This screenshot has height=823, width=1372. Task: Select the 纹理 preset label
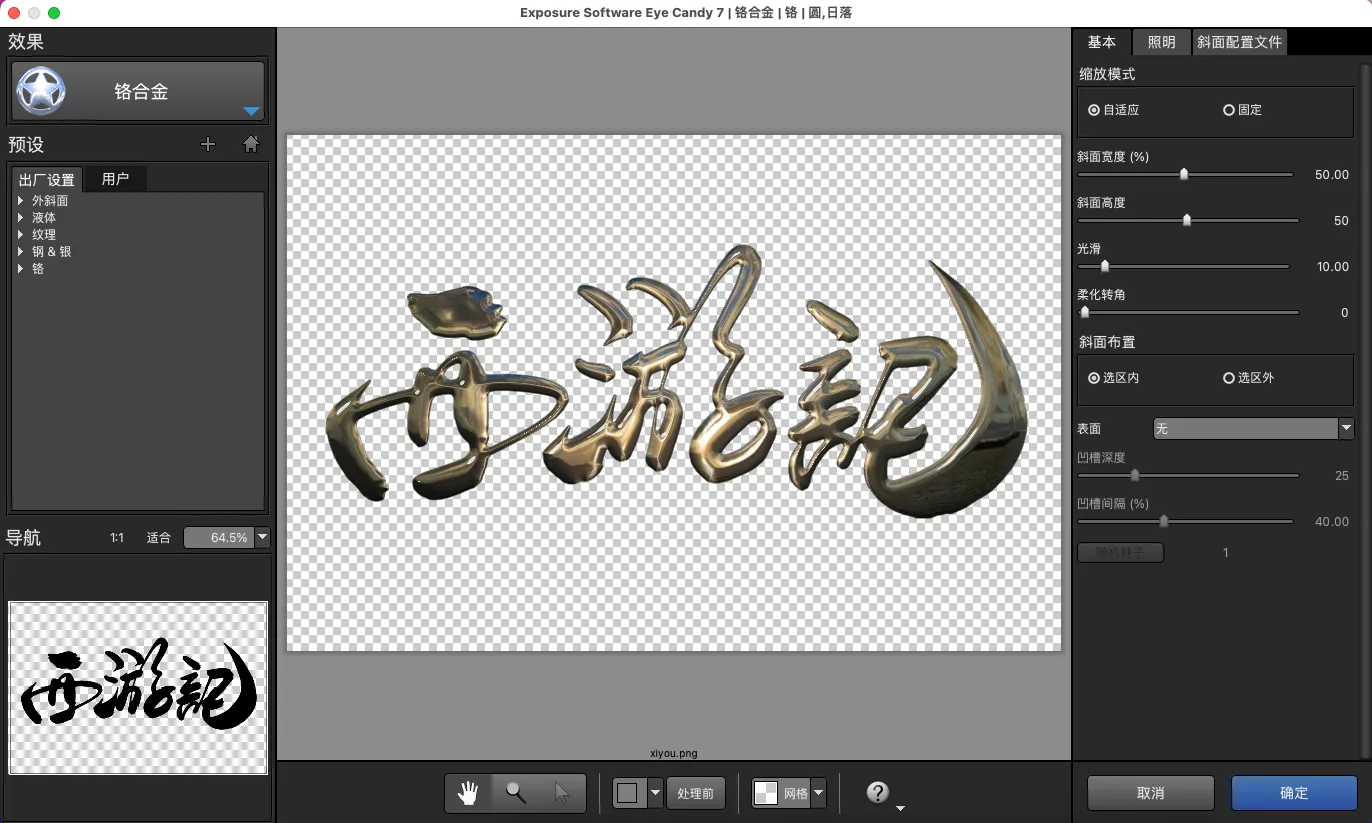[x=44, y=235]
